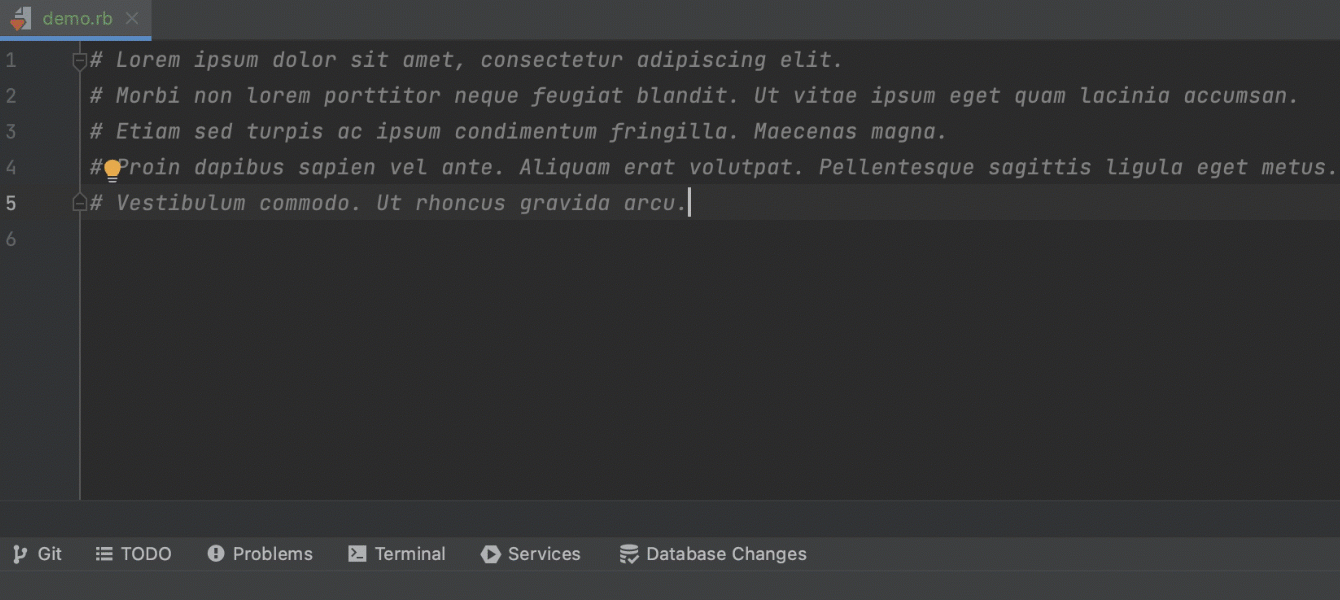
Task: Click line number 4 in the gutter
Action: click(11, 167)
